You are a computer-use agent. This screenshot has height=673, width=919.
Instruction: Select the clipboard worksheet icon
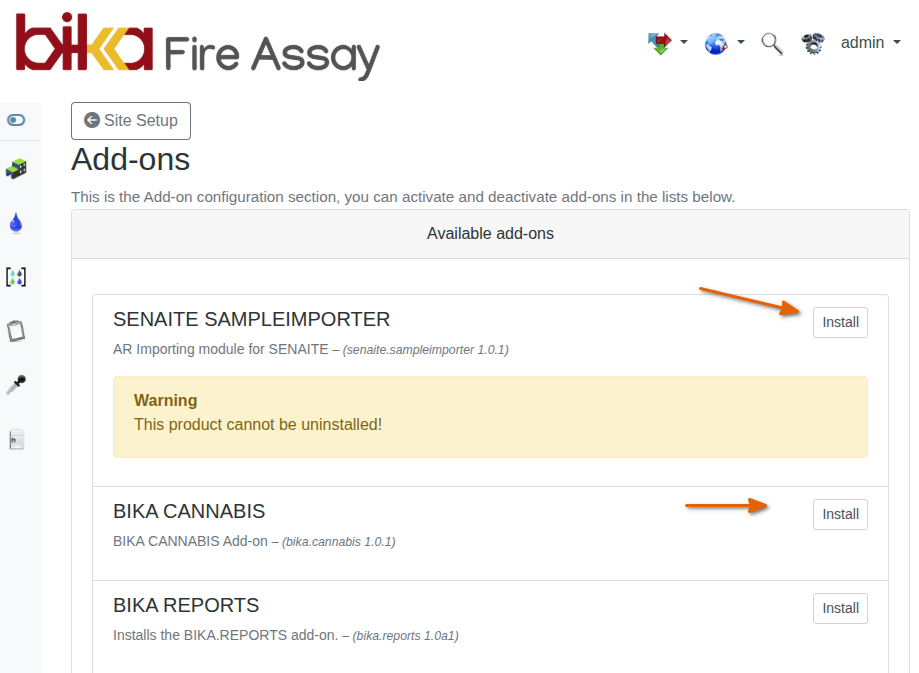pos(16,330)
